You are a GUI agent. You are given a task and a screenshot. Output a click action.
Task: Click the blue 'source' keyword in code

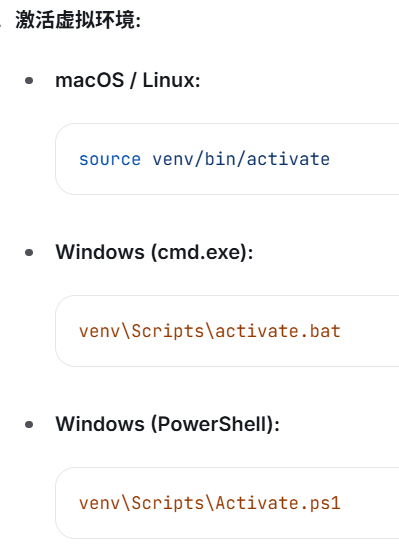click(x=110, y=159)
